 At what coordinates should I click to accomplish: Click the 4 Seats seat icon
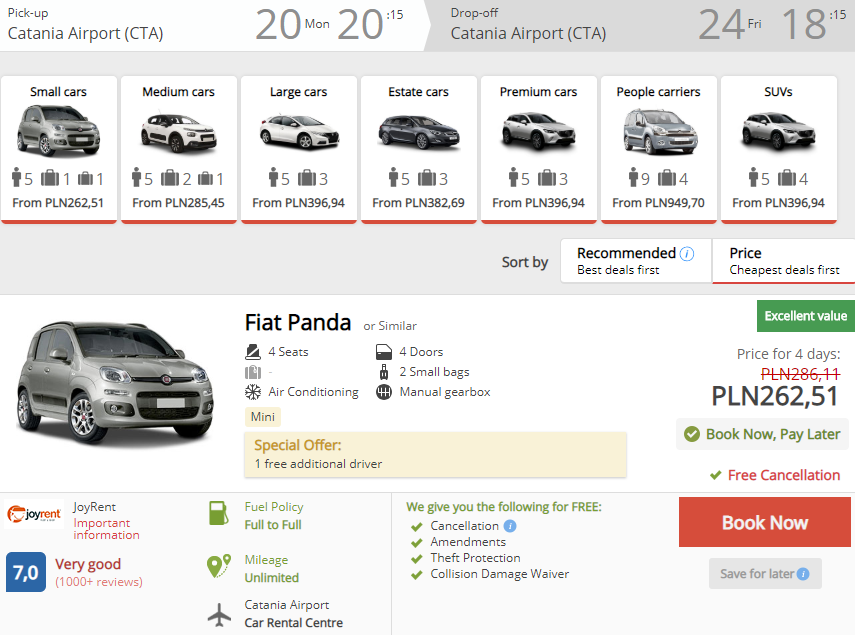tap(252, 352)
